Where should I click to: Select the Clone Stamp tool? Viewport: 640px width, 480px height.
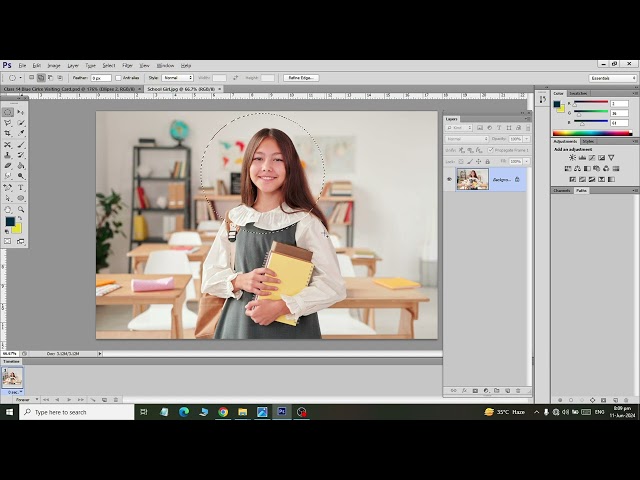[8, 155]
